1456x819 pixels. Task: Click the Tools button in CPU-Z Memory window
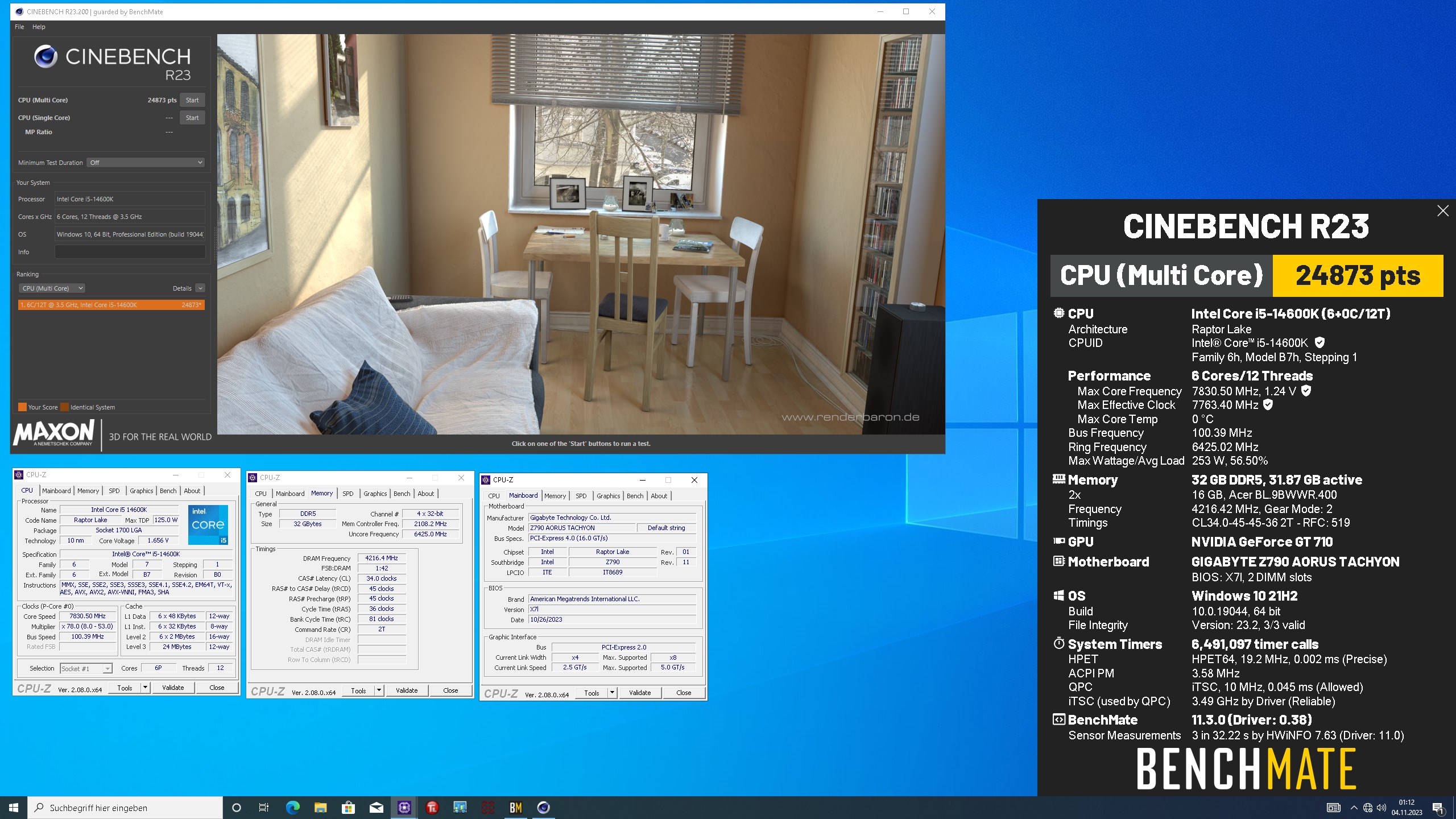coord(358,690)
